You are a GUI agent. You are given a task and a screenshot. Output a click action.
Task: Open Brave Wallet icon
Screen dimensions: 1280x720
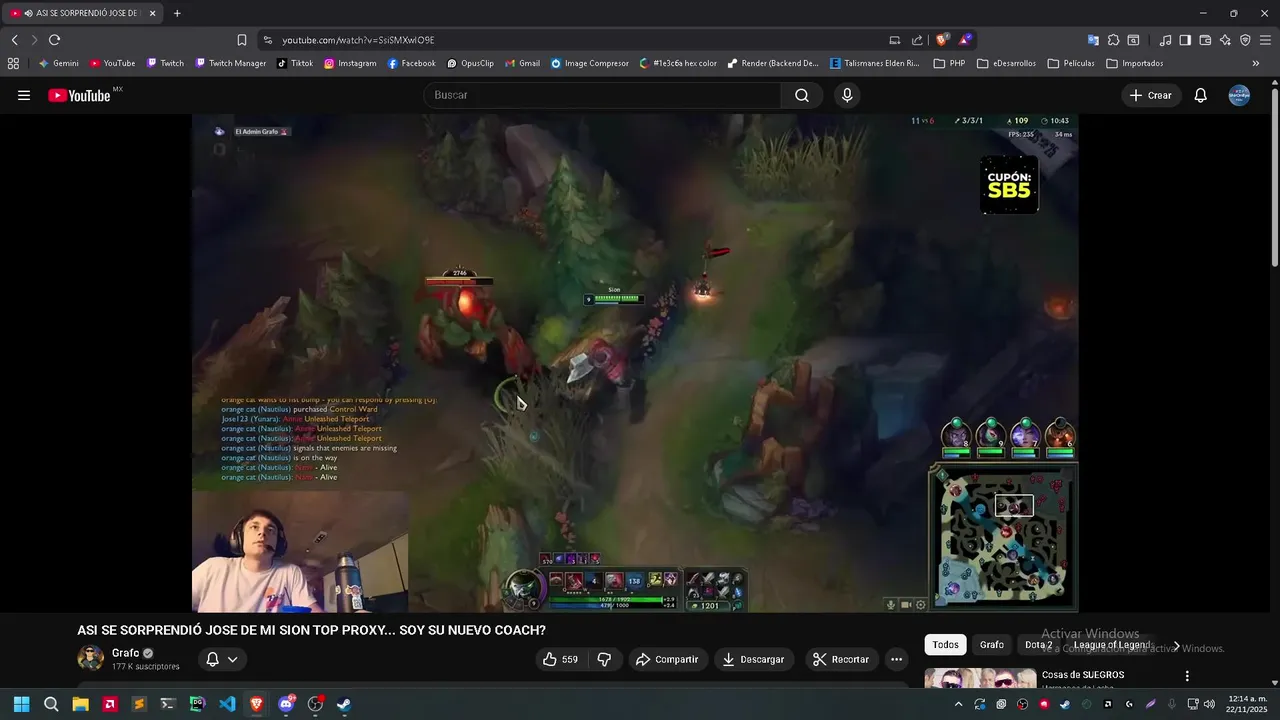click(x=1205, y=40)
